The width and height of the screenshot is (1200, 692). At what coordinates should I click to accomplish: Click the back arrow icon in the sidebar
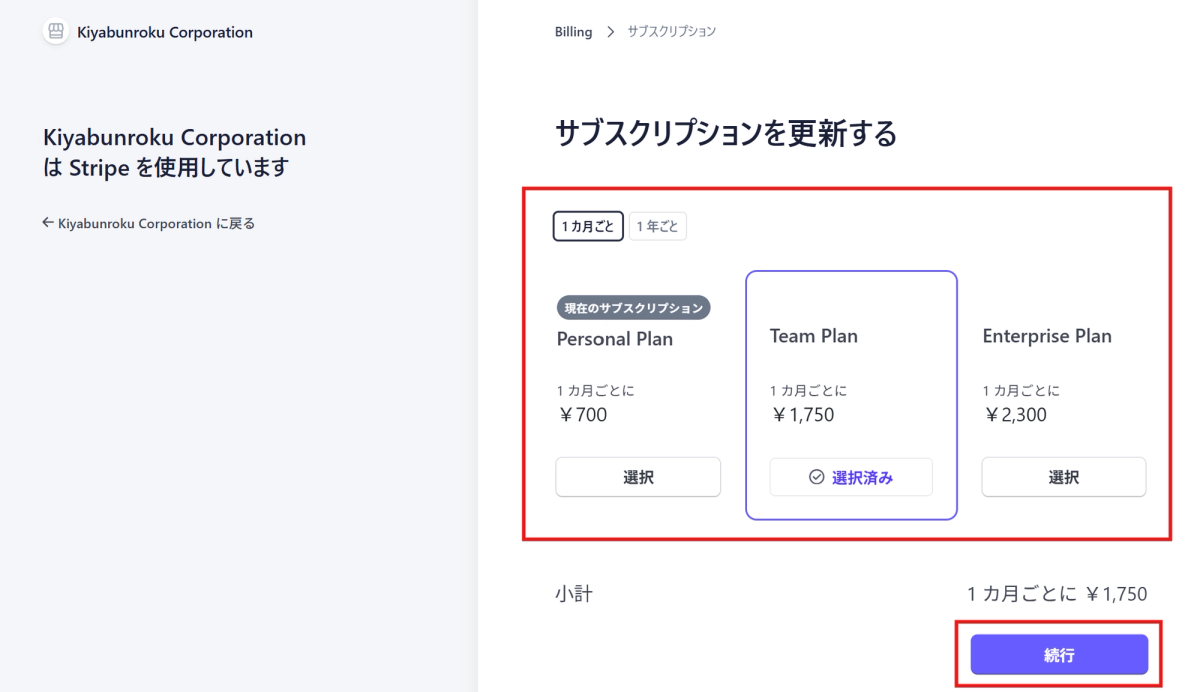click(47, 223)
